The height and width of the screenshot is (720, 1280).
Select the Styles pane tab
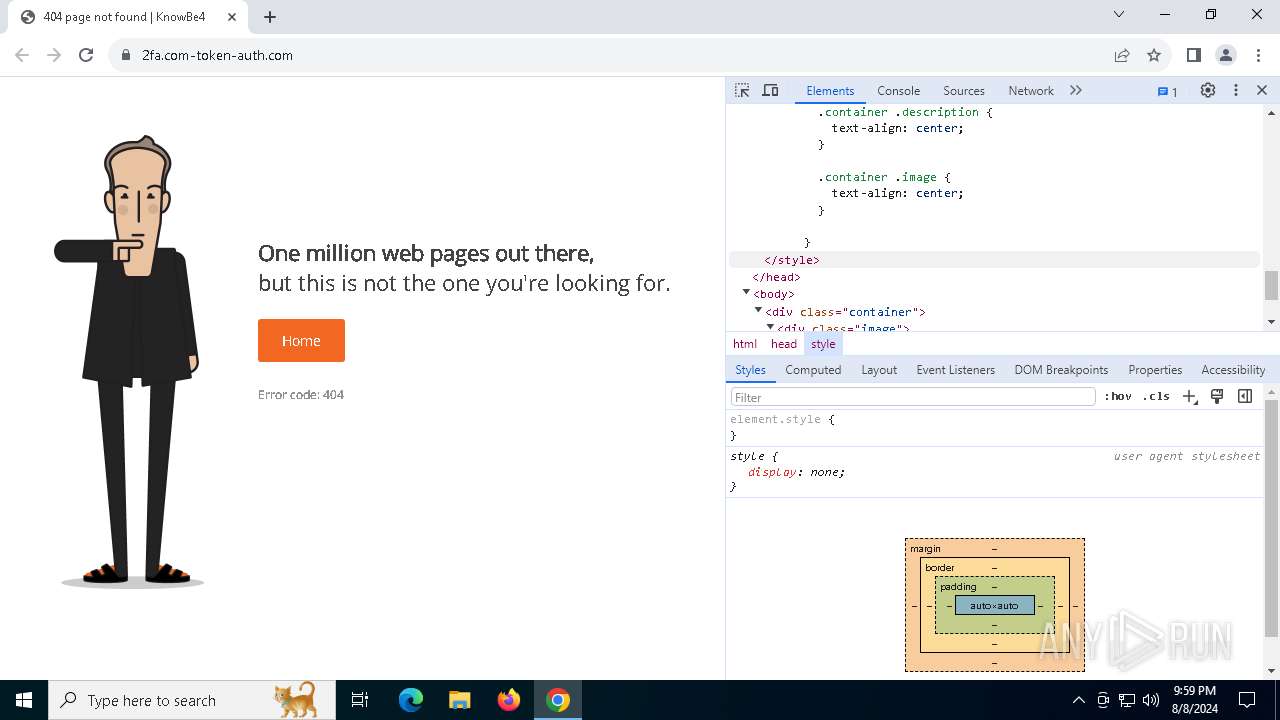[750, 369]
